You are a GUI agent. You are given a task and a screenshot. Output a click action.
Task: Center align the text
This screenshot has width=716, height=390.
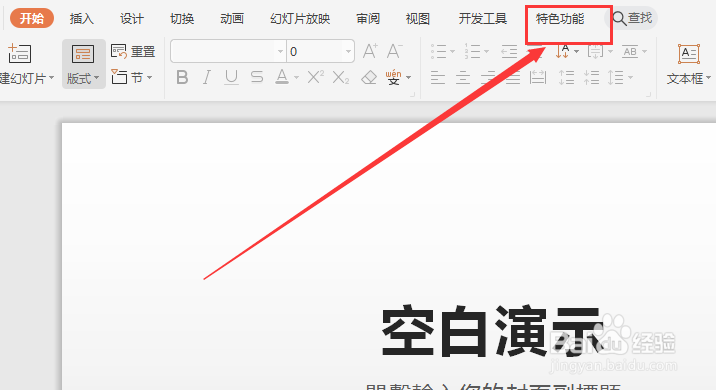463,78
